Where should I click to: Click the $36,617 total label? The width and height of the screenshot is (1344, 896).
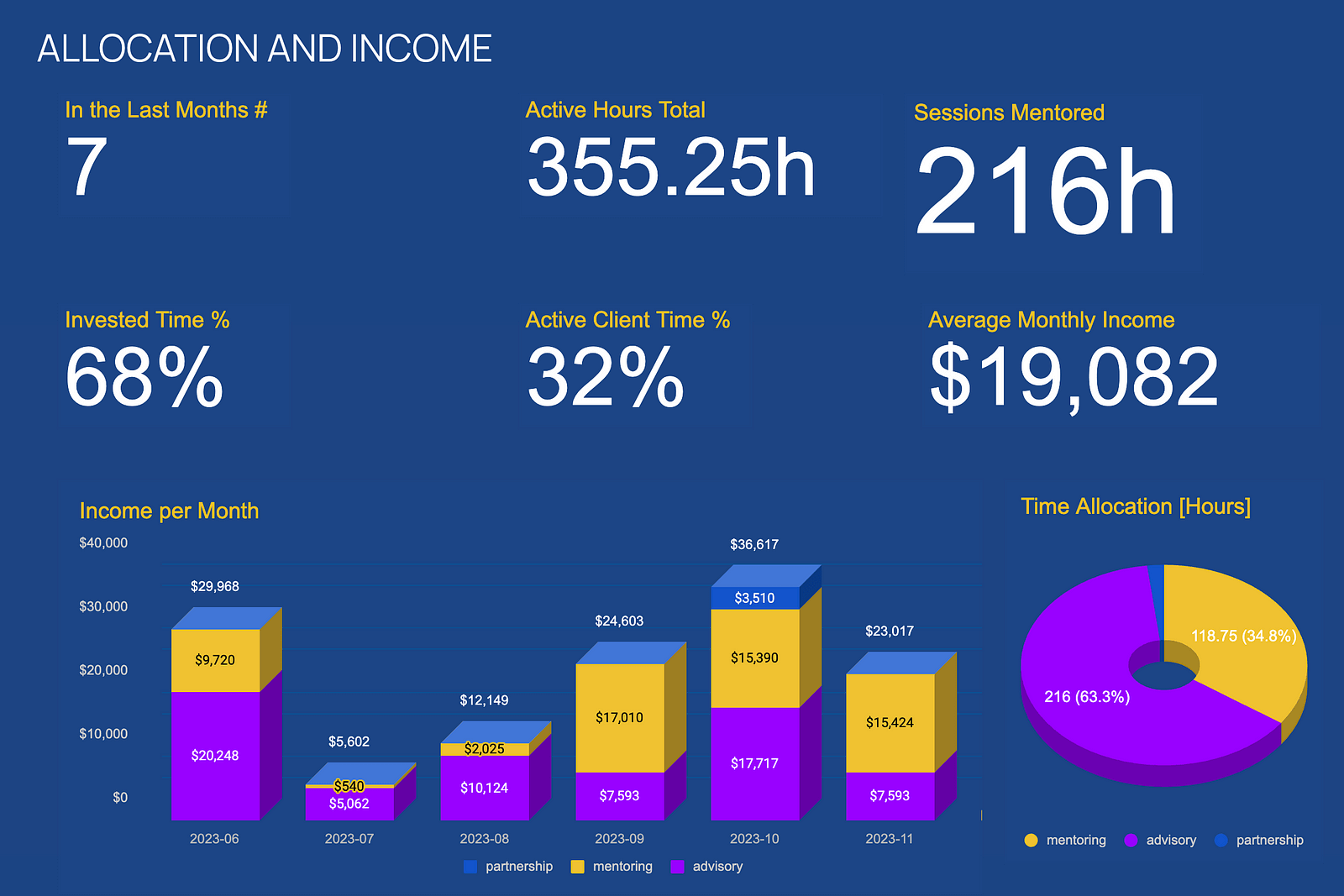click(x=755, y=544)
